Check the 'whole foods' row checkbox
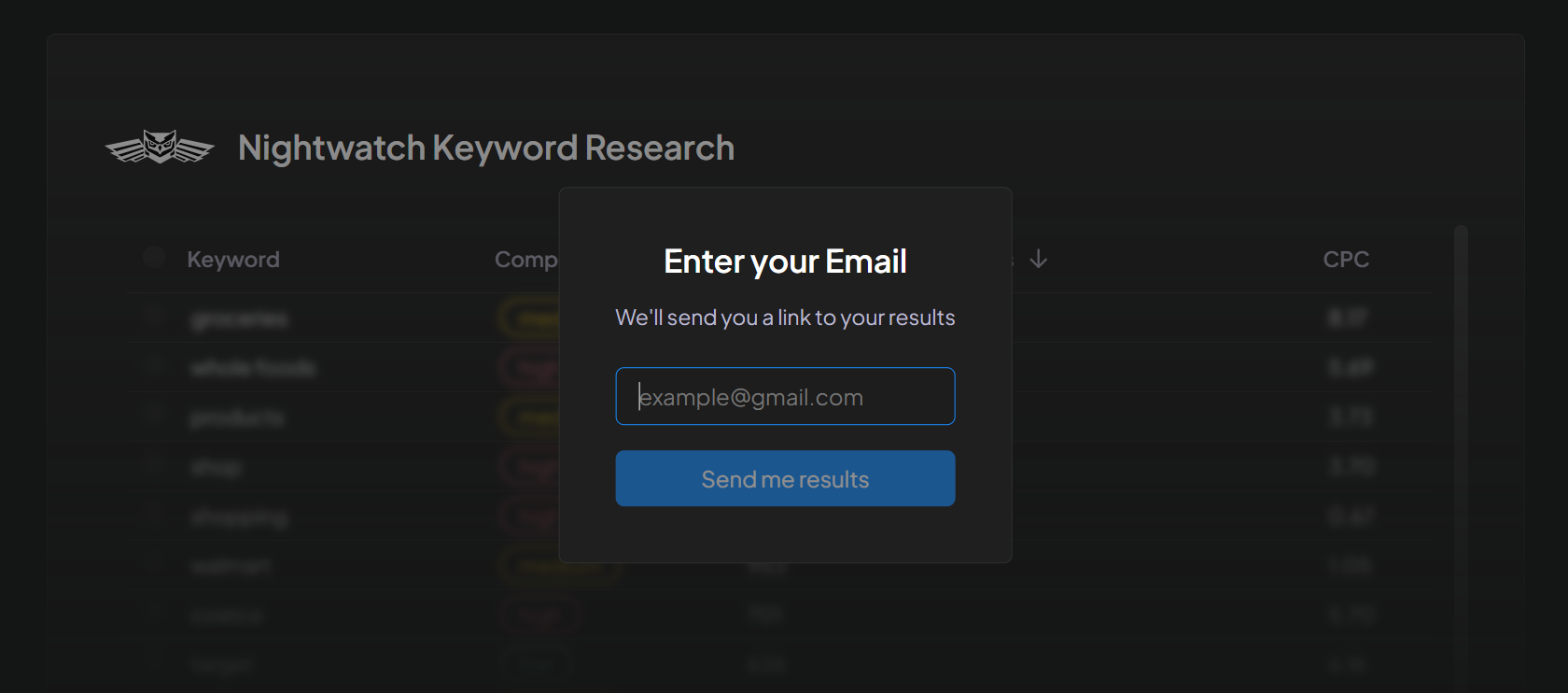 tap(152, 367)
